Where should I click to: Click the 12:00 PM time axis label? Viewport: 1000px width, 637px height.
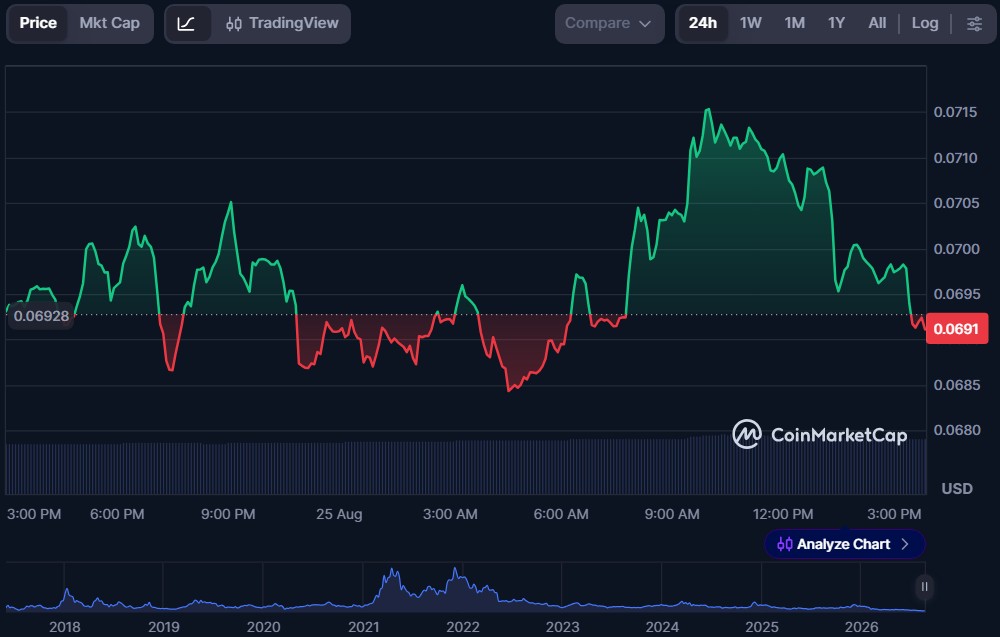tap(783, 514)
